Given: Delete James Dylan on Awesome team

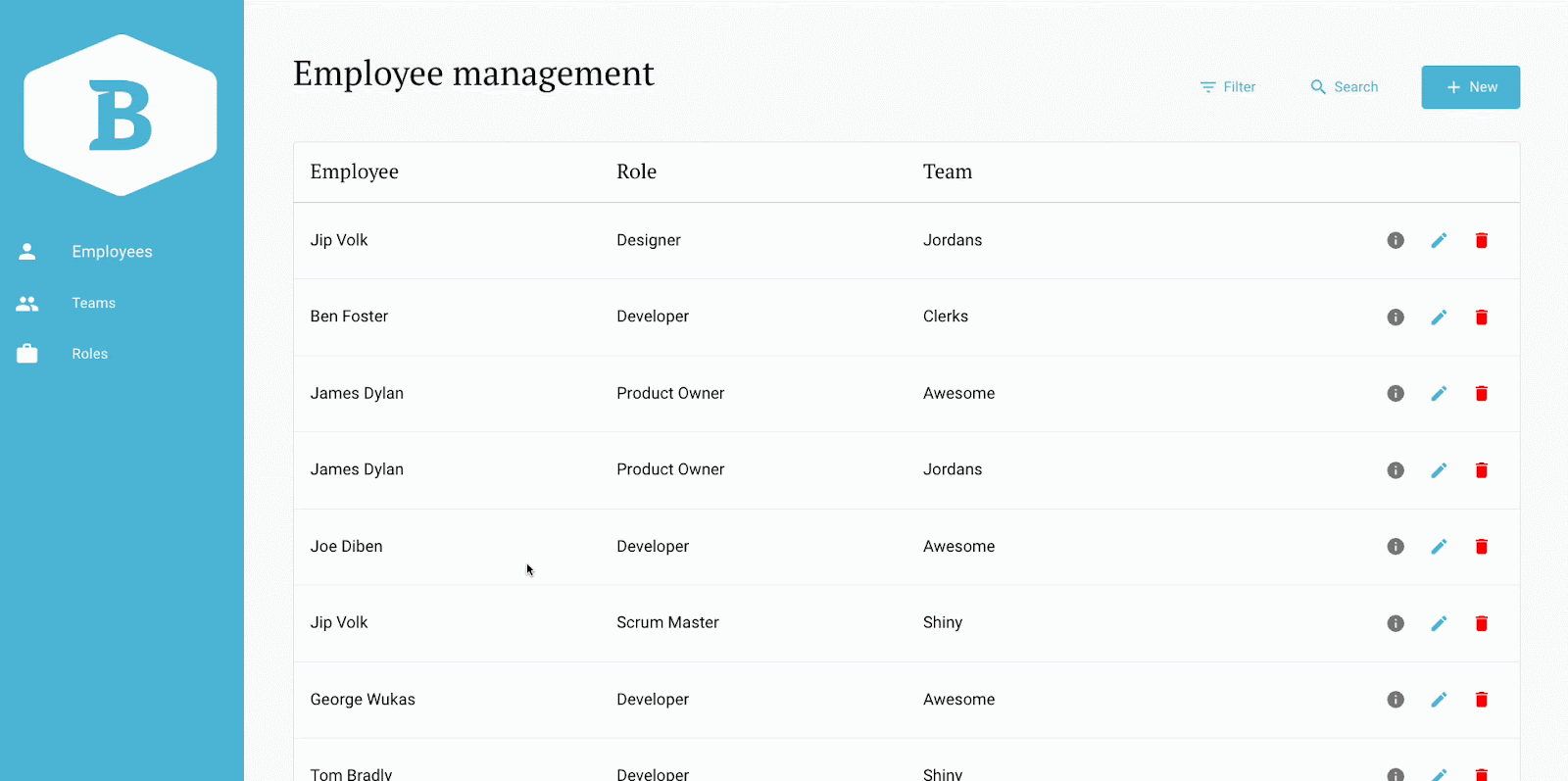Looking at the screenshot, I should point(1482,393).
